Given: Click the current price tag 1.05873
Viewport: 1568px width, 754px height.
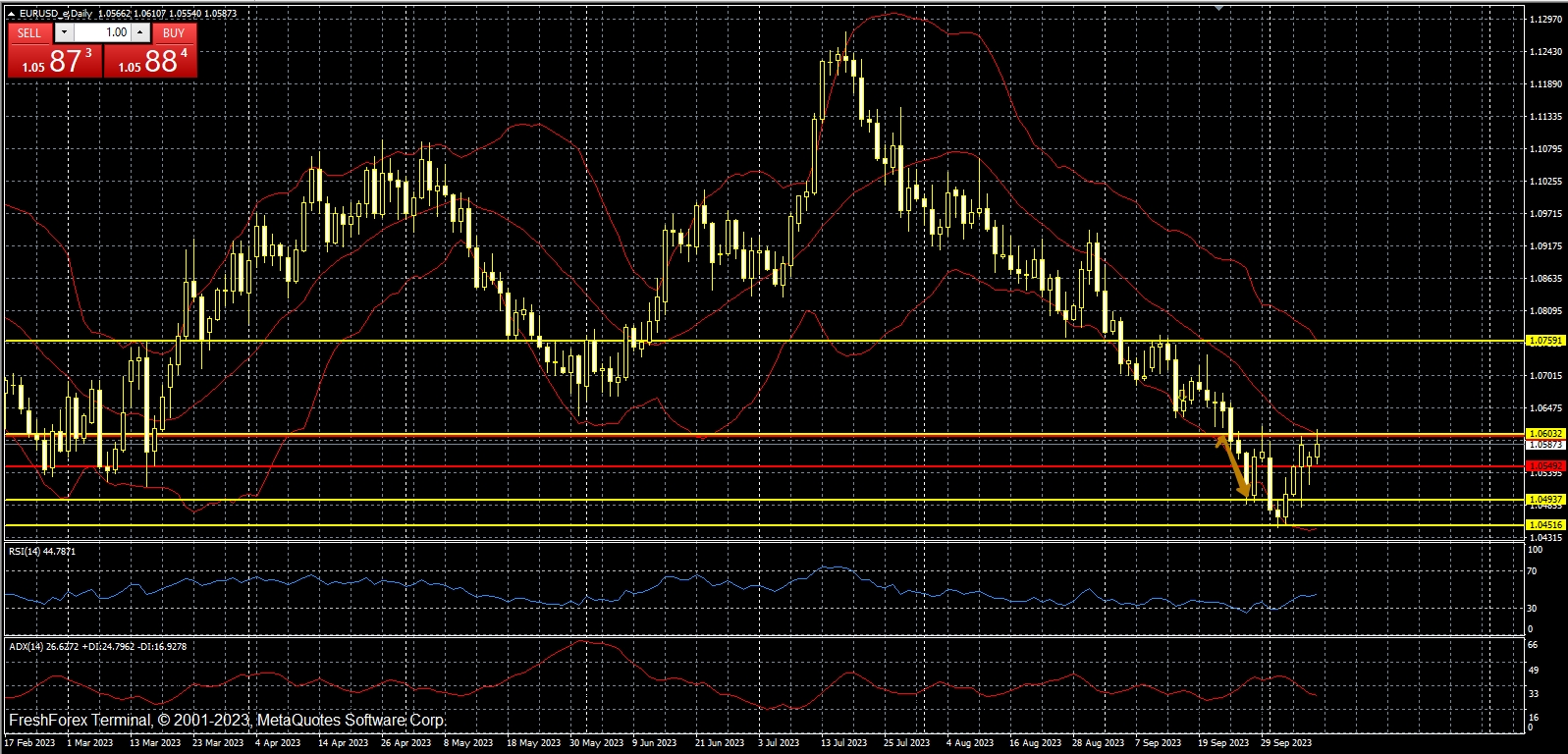Looking at the screenshot, I should pyautogui.click(x=1546, y=445).
